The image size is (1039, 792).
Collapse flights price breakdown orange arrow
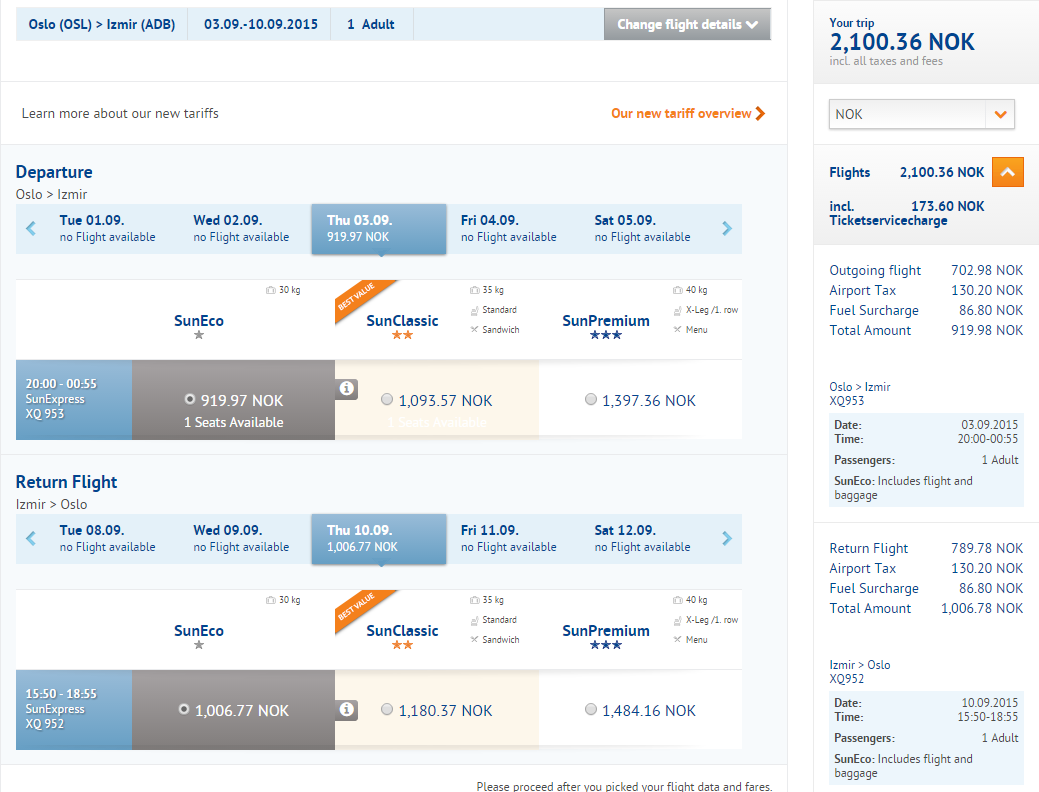pos(1007,173)
